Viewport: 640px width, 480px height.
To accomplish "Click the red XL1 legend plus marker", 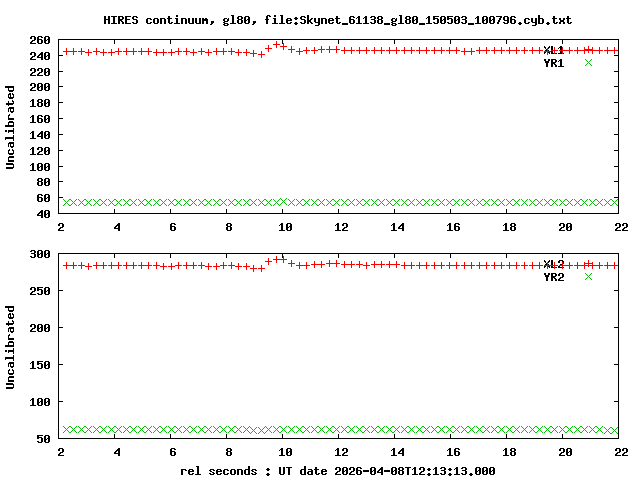I will tap(588, 50).
